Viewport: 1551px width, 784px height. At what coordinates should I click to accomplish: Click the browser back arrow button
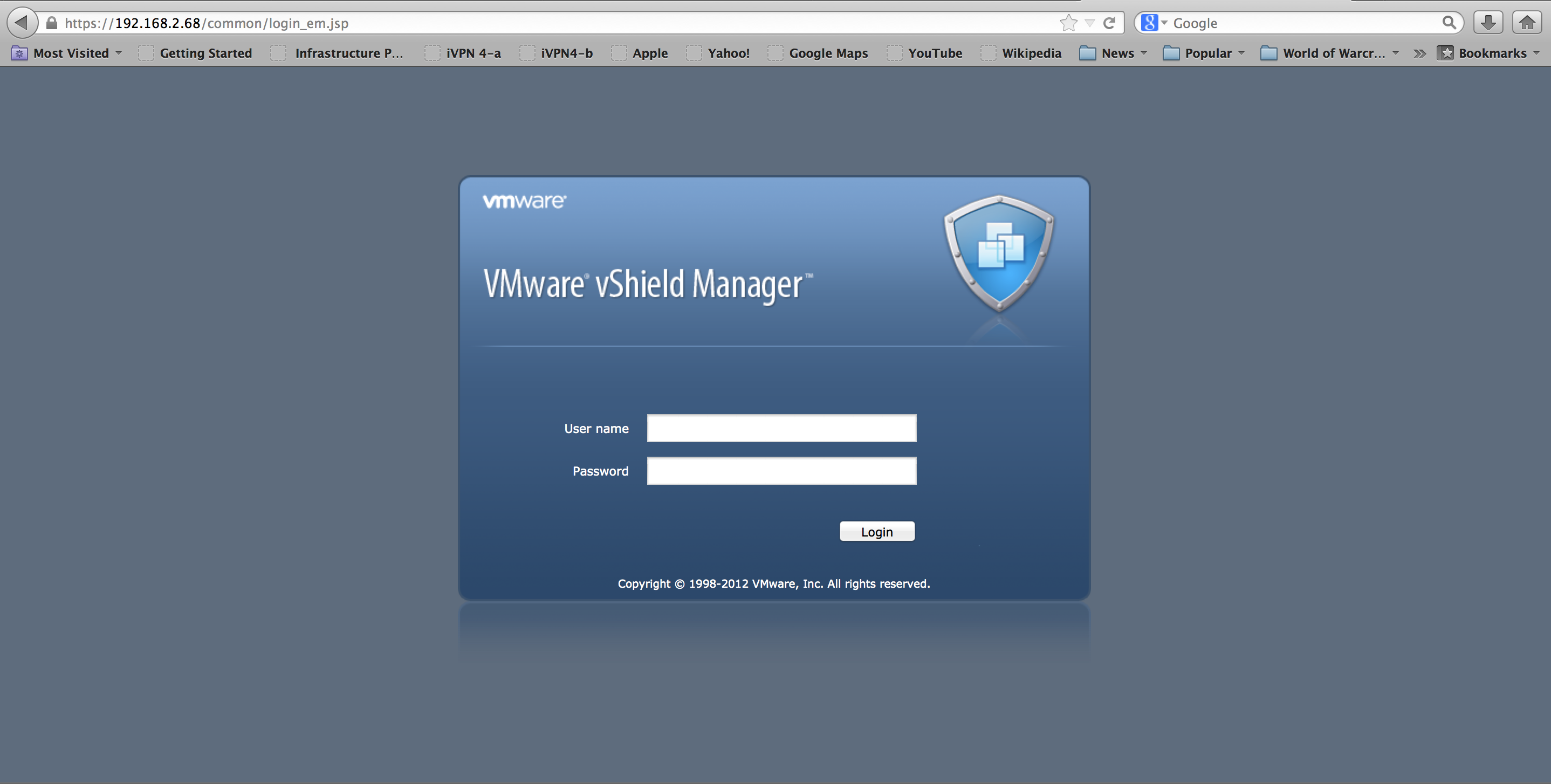[22, 23]
